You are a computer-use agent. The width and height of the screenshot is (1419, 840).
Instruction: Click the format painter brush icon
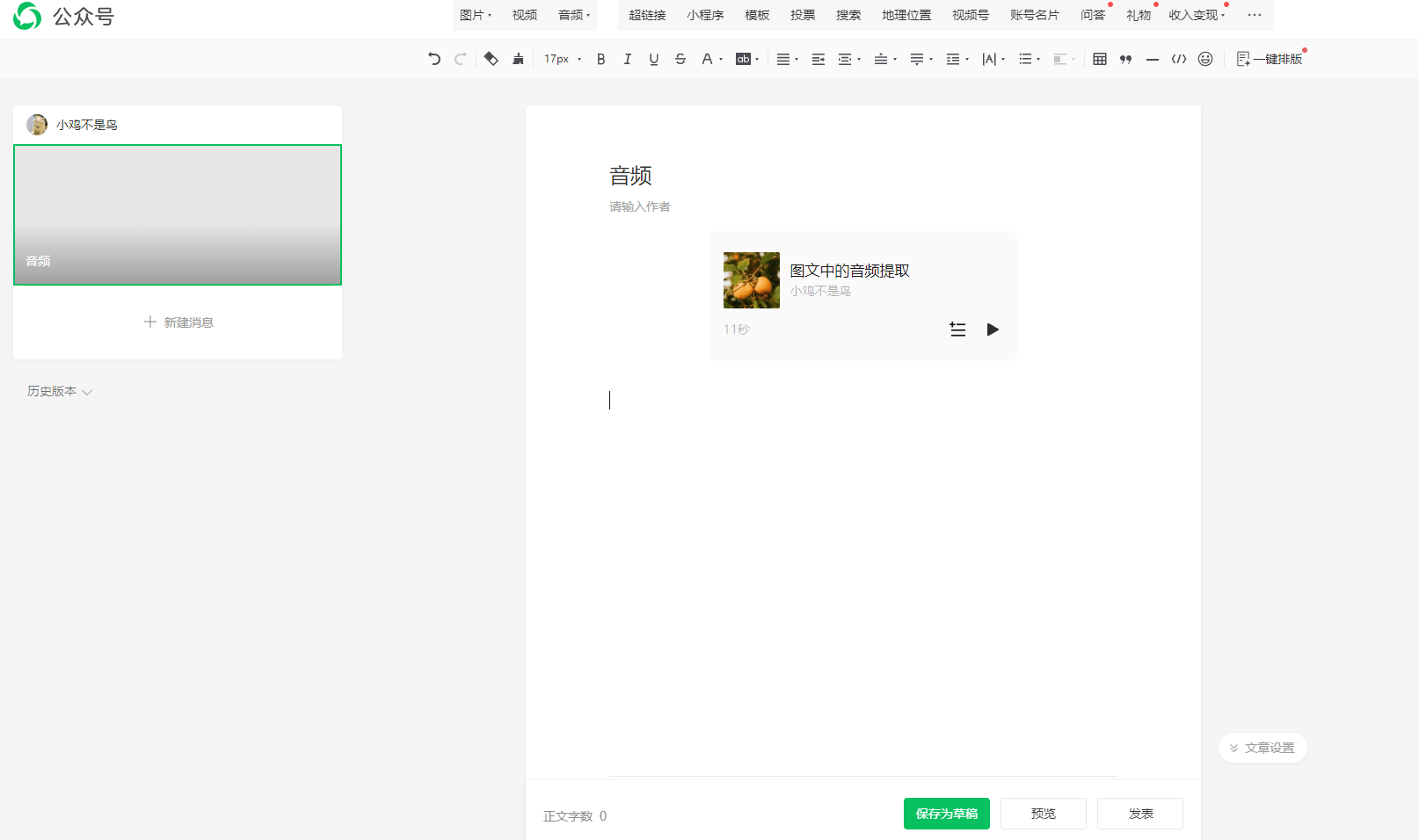click(518, 59)
